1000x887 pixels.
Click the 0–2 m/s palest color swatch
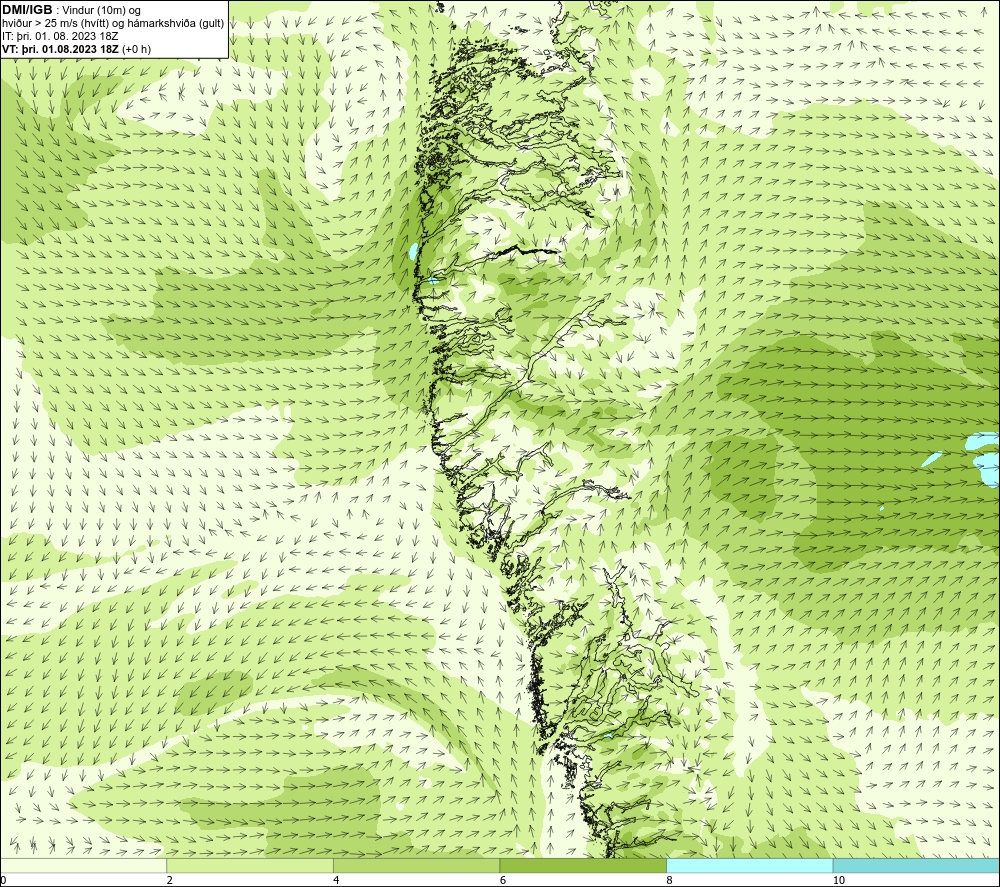(84, 865)
